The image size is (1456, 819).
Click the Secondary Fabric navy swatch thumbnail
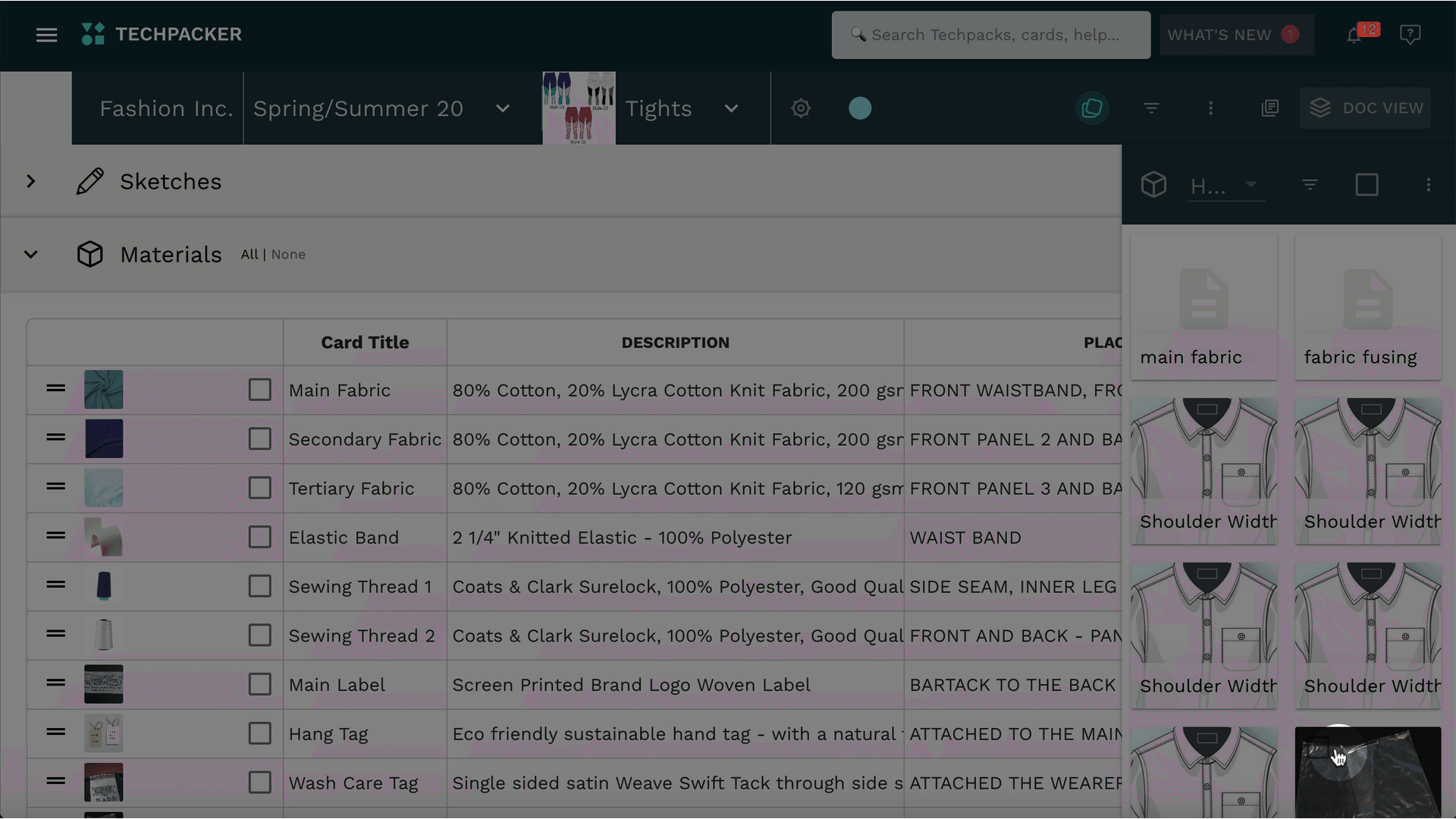(x=104, y=439)
